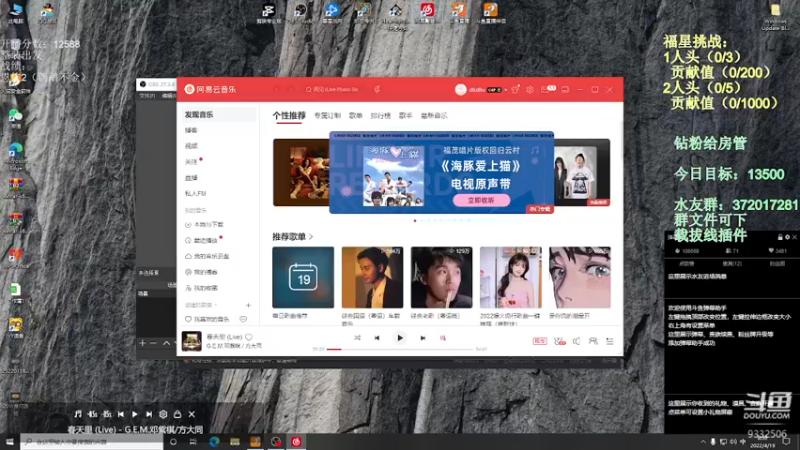
Task: Open listen-together headphones icon
Action: coord(593,341)
